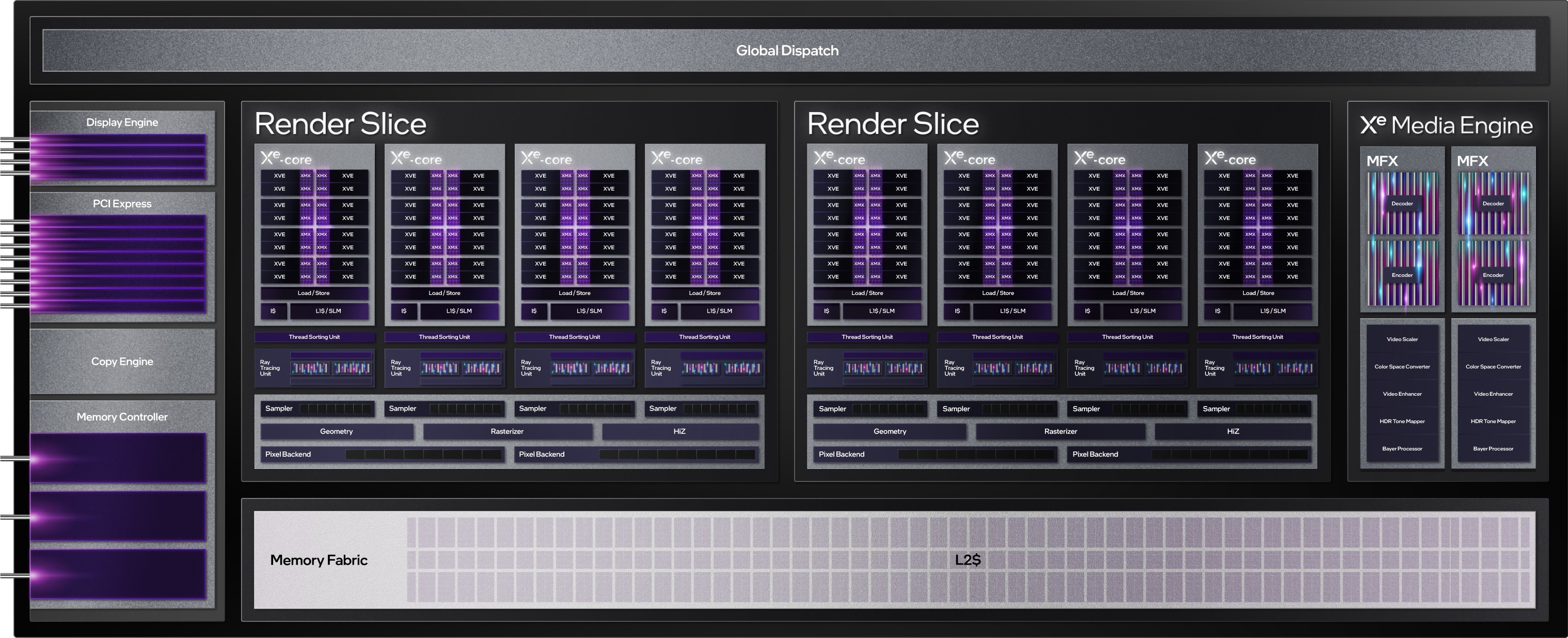Select the HDR Tone Mapper block
Viewport: 1568px width, 638px height.
(1402, 421)
